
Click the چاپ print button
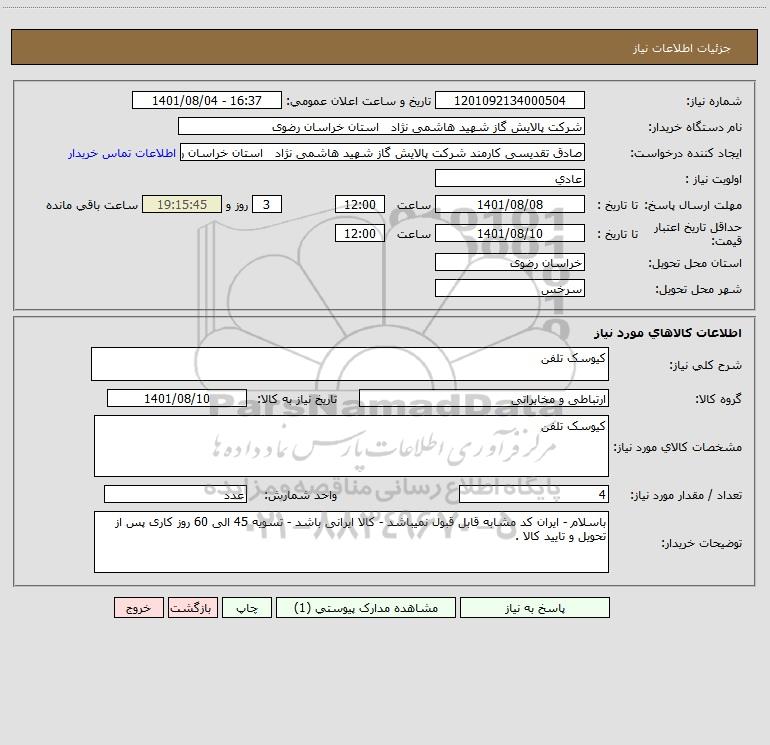247,608
